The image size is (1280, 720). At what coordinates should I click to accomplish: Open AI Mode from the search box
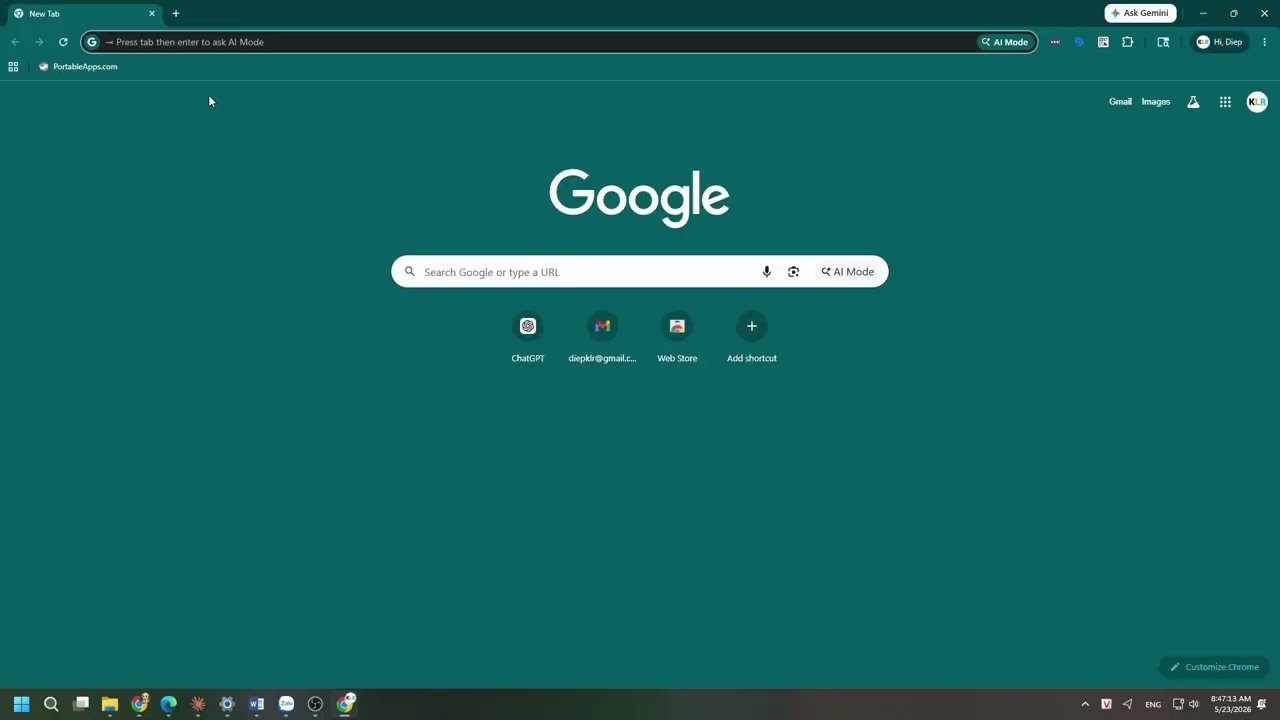pyautogui.click(x=847, y=272)
